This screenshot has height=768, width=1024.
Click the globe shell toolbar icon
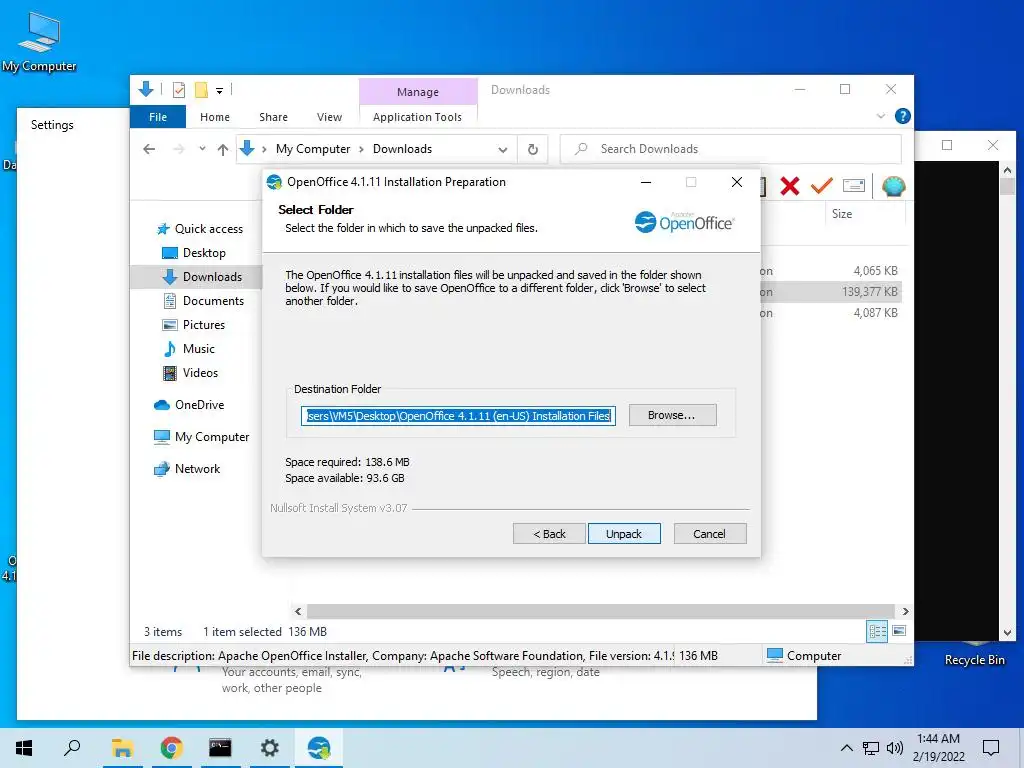893,186
